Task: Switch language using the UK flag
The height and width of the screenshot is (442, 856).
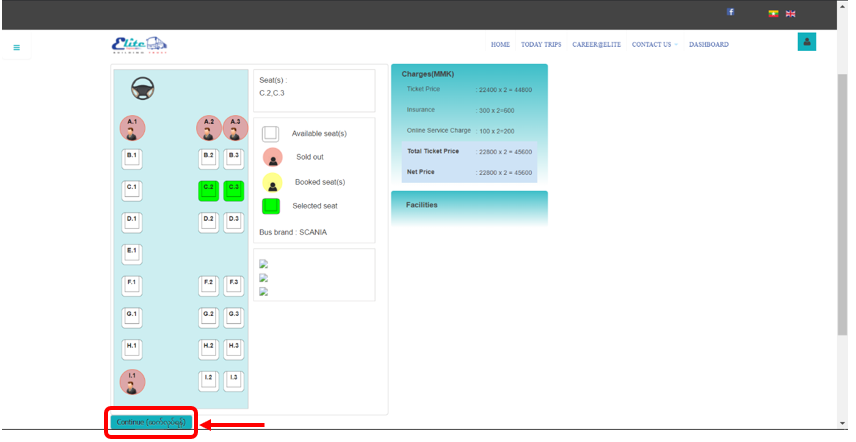Action: 790,13
